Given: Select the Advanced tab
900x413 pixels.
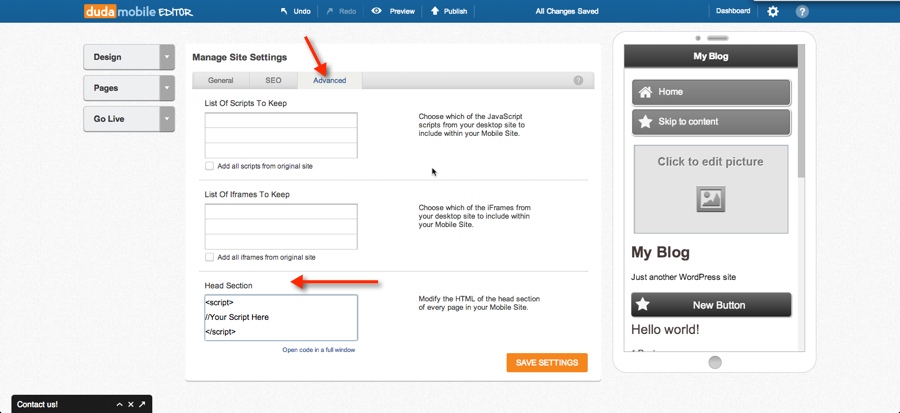Looking at the screenshot, I should point(329,80).
